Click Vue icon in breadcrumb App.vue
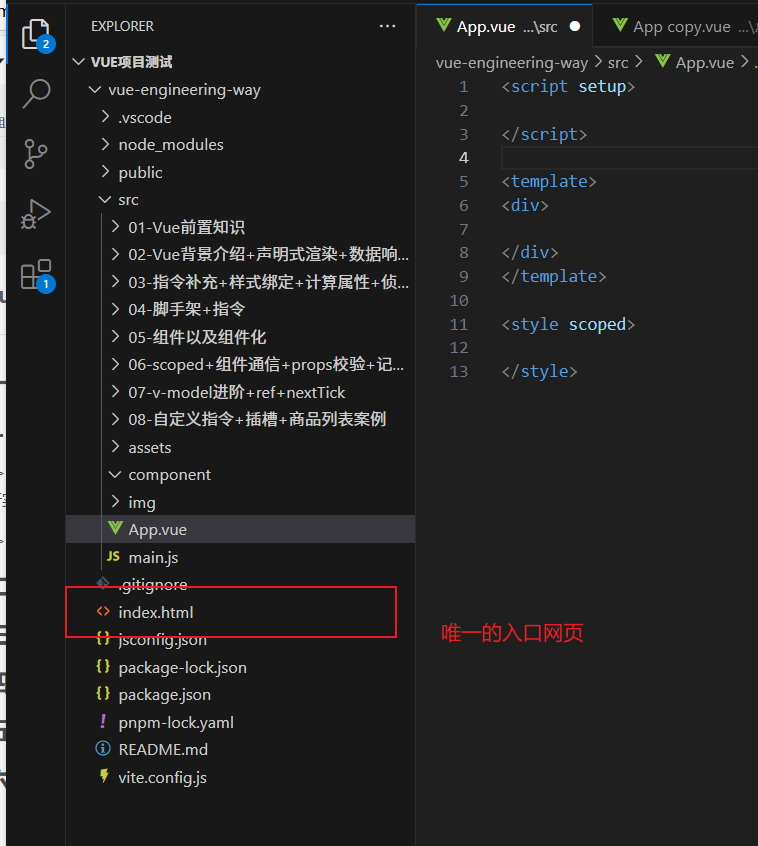This screenshot has width=758, height=846. [663, 61]
